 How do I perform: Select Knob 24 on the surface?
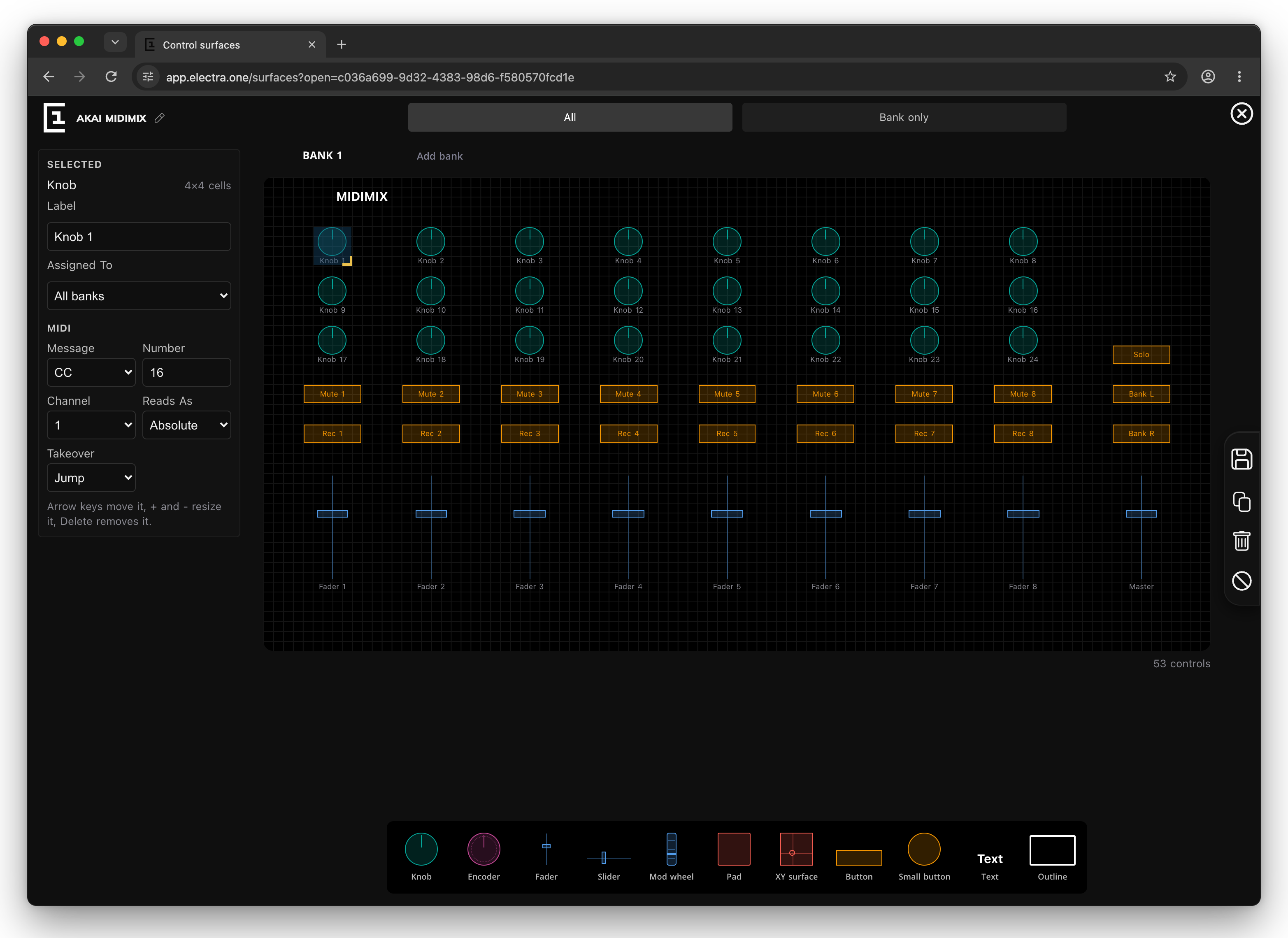1023,345
